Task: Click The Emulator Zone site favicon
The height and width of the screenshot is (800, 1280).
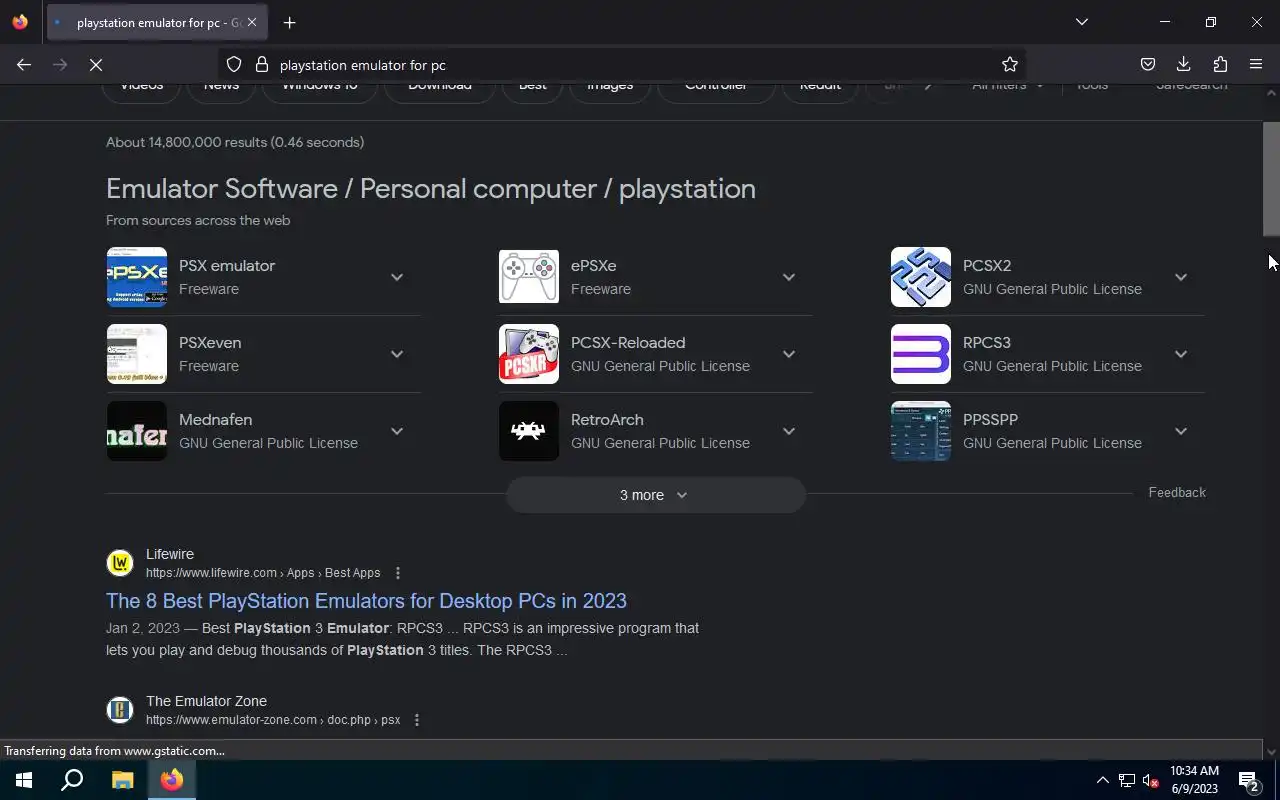Action: (120, 710)
